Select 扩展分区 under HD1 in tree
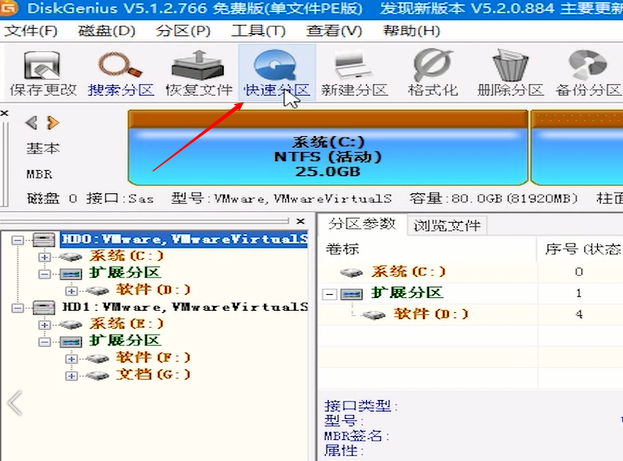 125,341
